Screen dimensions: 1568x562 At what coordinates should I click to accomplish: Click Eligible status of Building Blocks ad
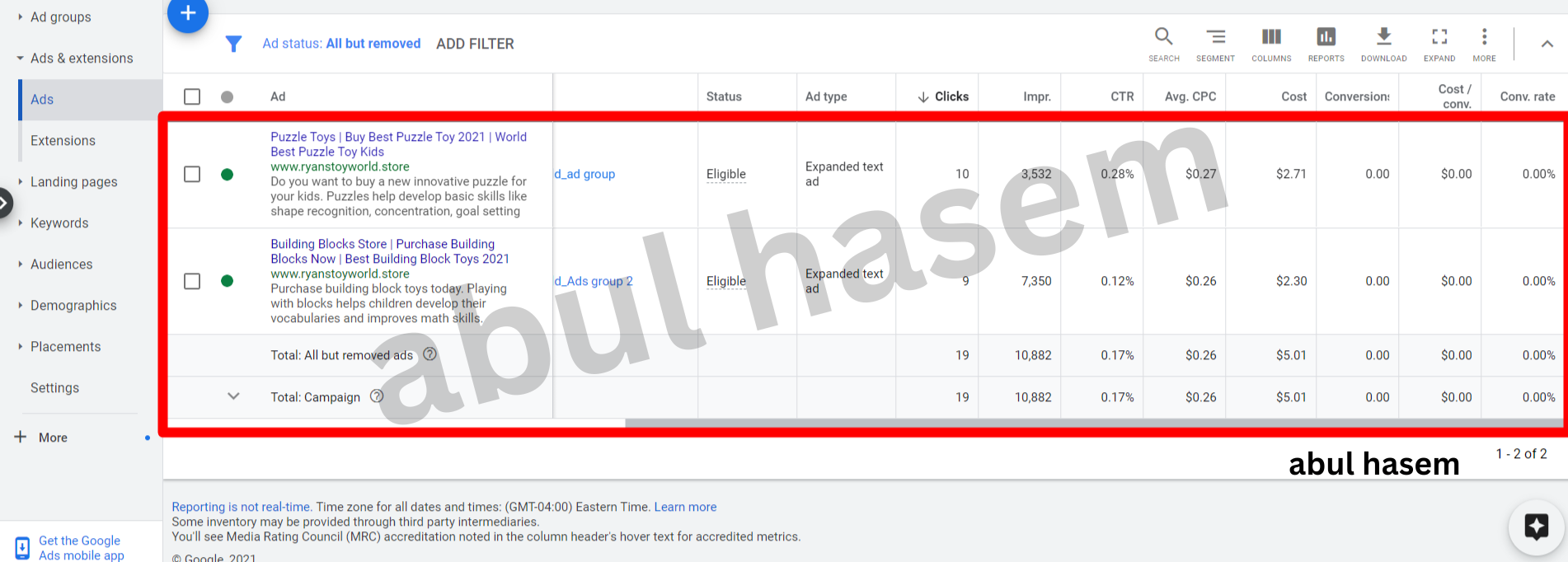[x=725, y=281]
